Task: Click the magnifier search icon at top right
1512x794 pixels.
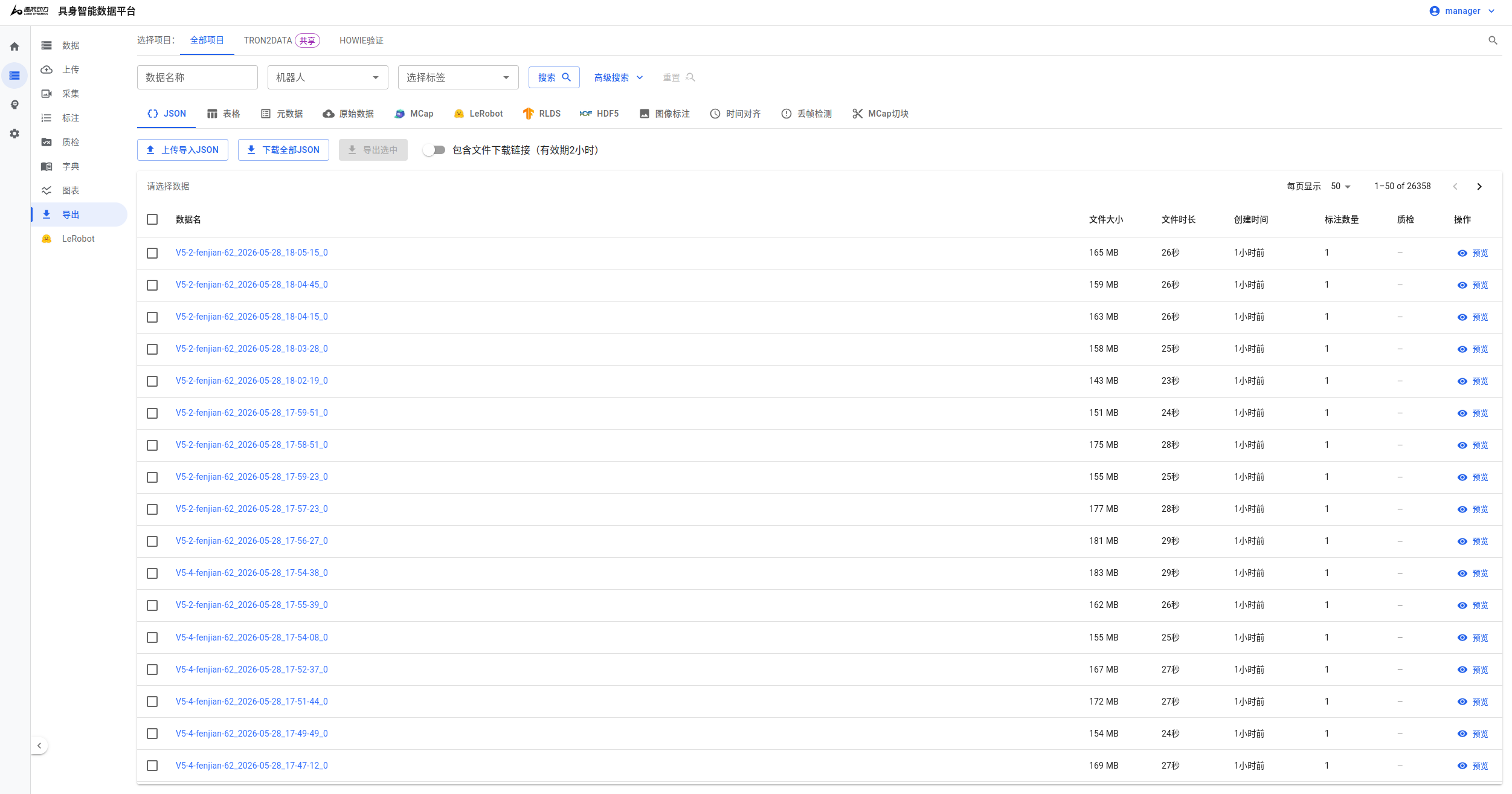Action: pyautogui.click(x=1493, y=40)
